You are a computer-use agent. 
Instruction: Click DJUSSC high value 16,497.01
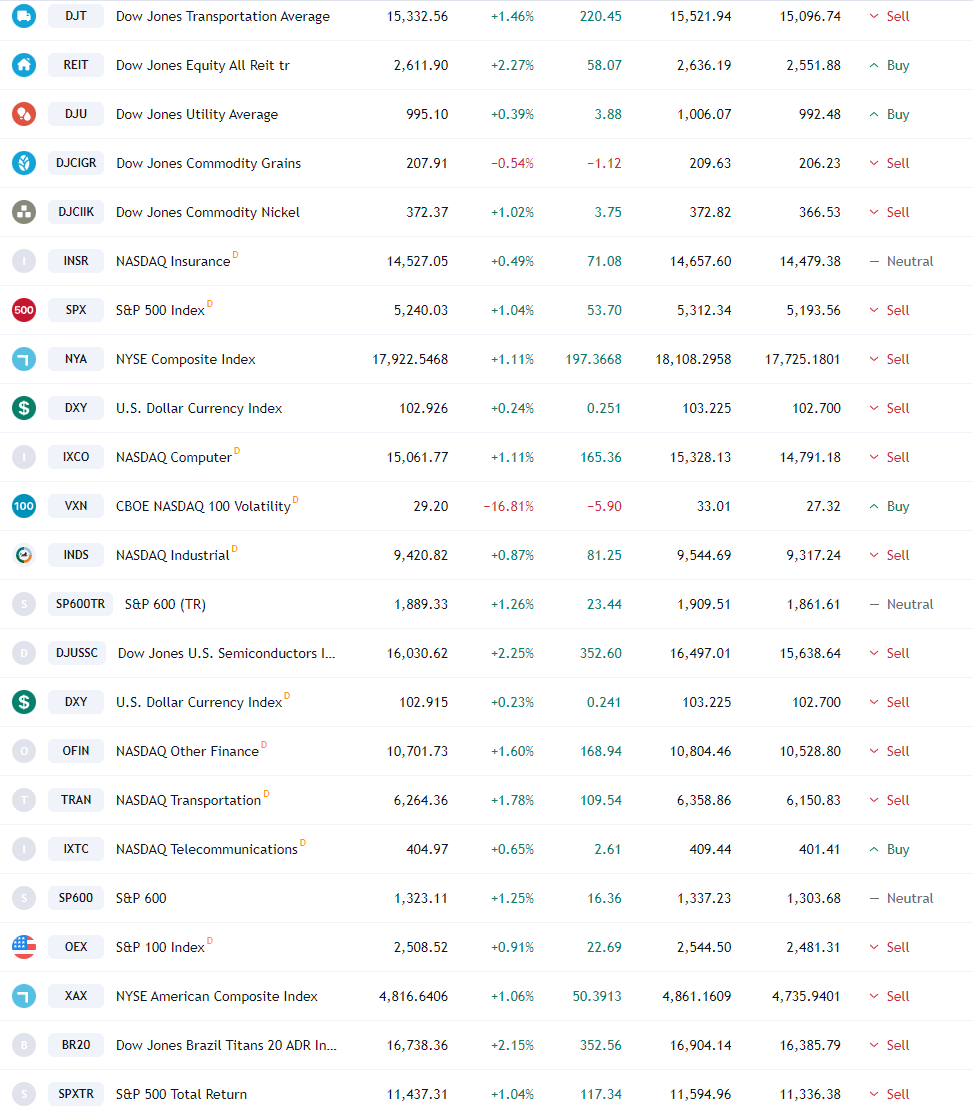click(700, 653)
